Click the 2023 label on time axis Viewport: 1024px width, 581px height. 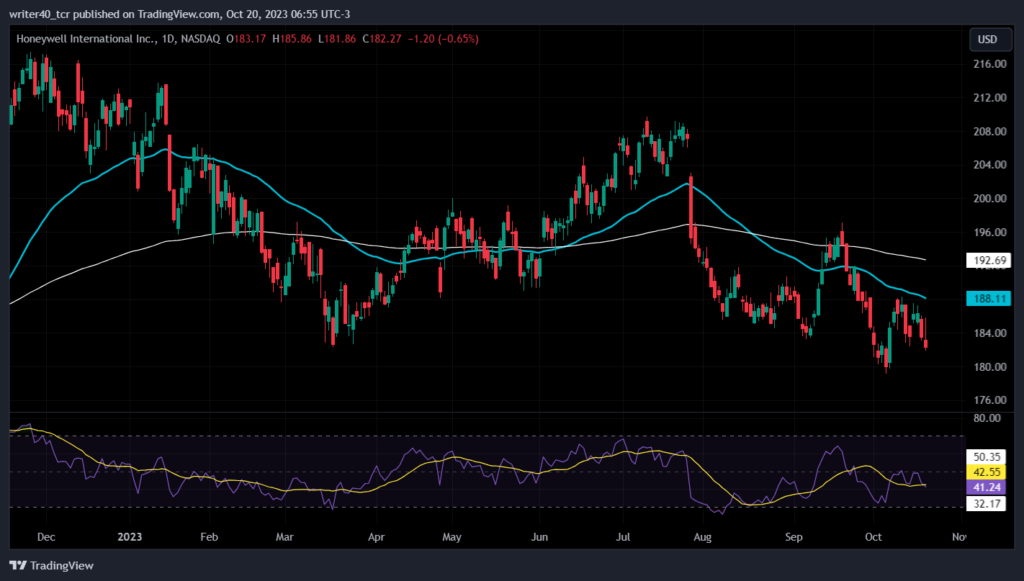(129, 537)
